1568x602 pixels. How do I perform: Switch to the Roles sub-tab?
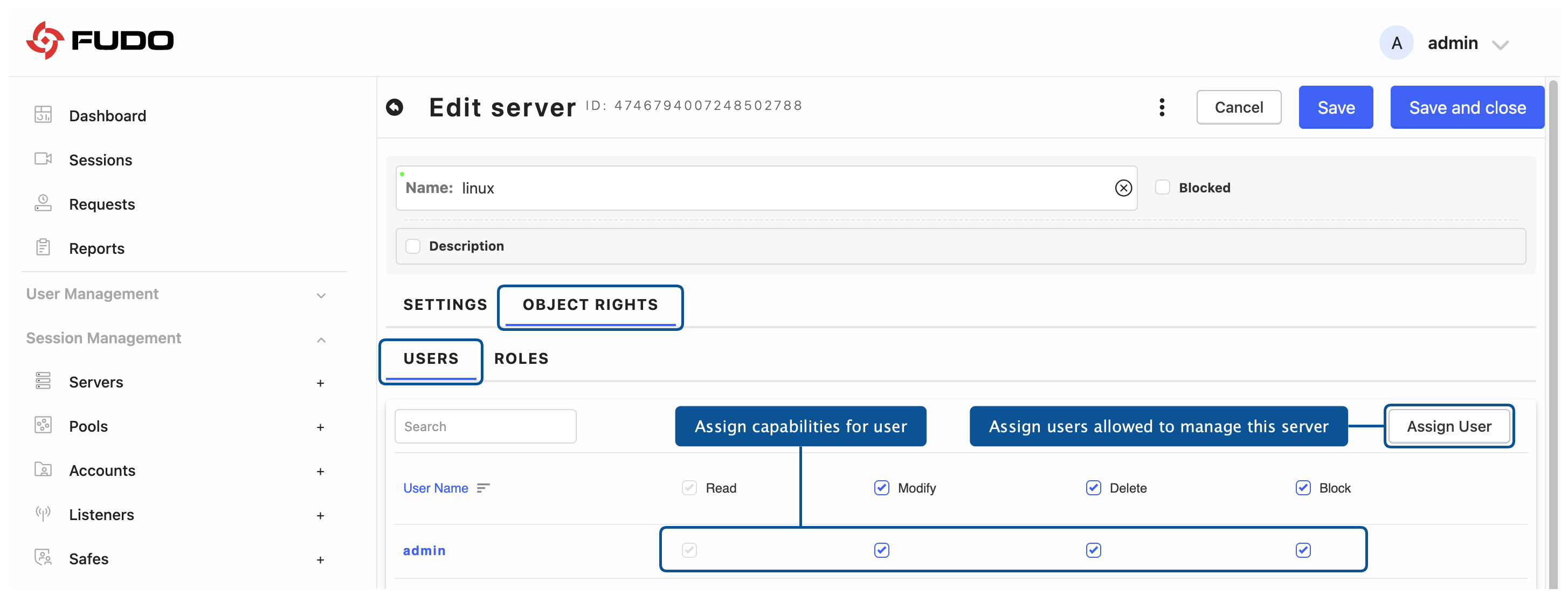click(521, 358)
